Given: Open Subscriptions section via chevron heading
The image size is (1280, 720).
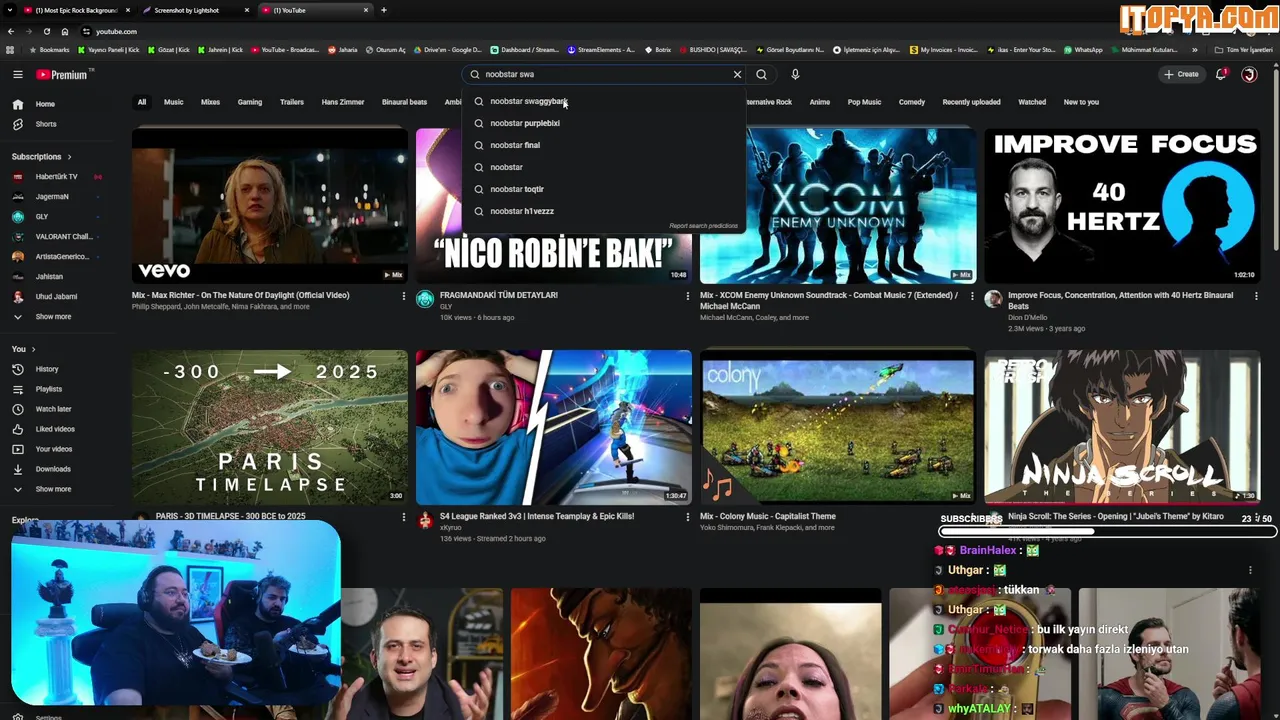Looking at the screenshot, I should click(x=42, y=156).
